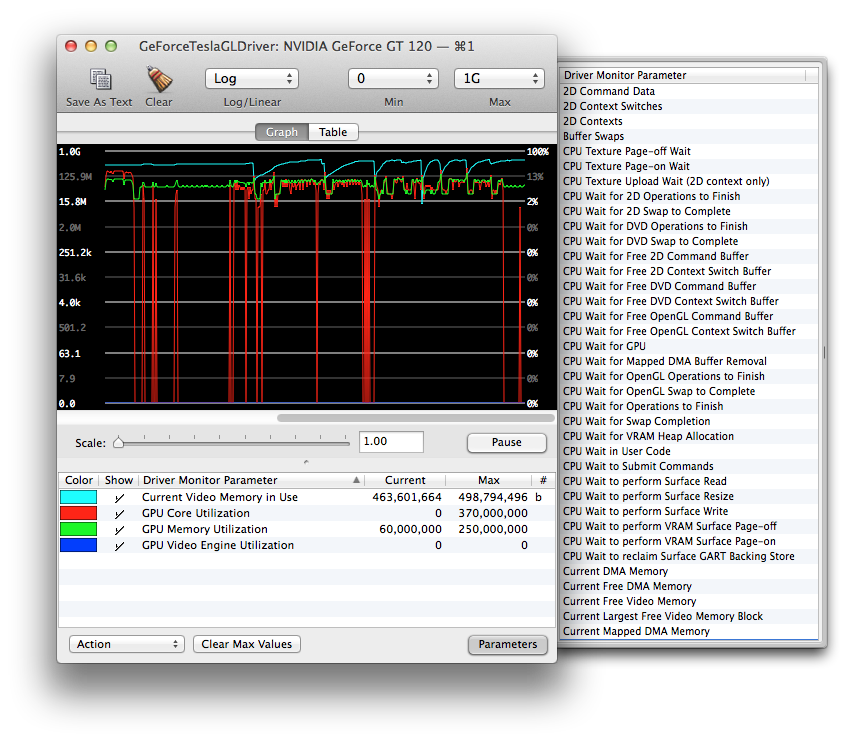Click the GPU Core Utilization Max value 370,000,000
Screen dimensions: 843x742
pyautogui.click(x=493, y=513)
